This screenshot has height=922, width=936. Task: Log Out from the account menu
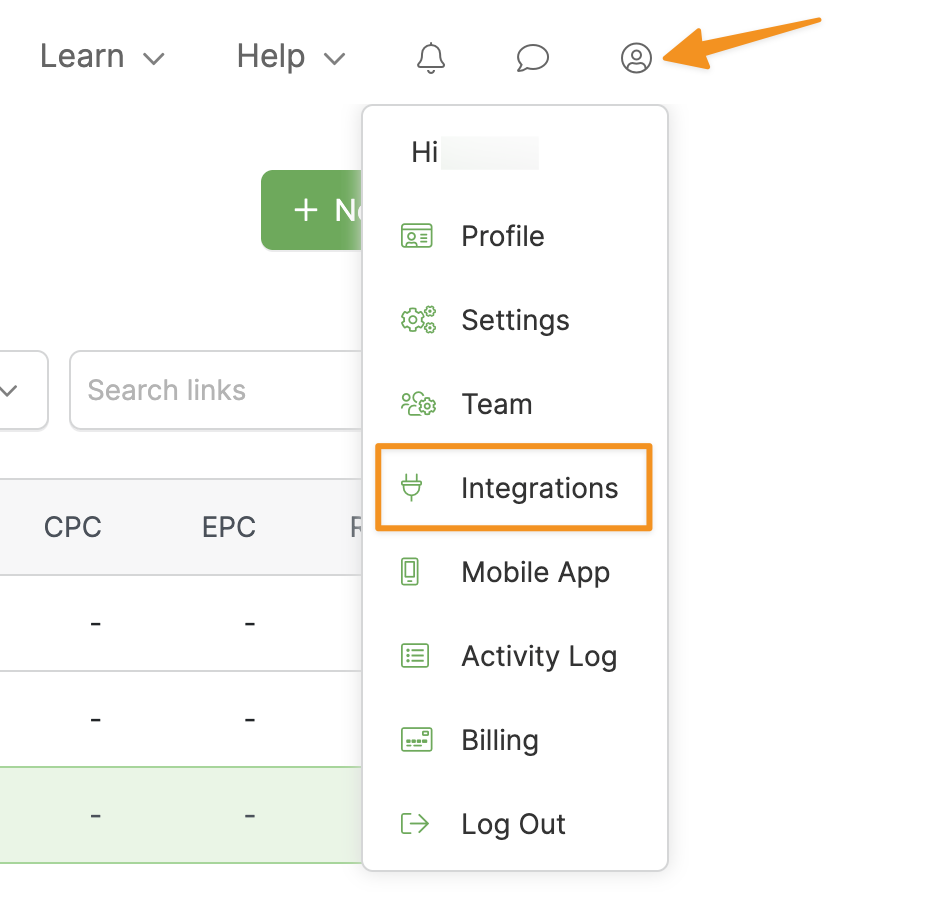(x=513, y=825)
